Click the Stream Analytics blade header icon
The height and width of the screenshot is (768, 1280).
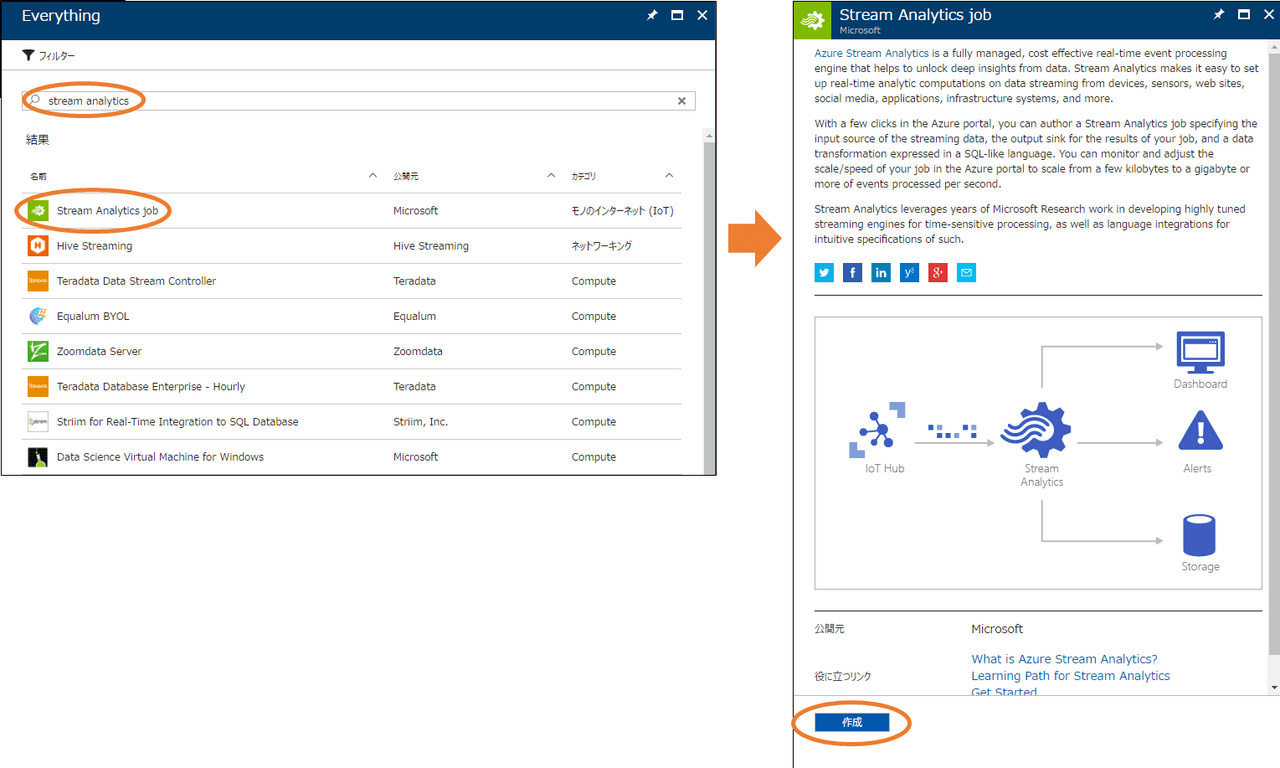coord(813,19)
